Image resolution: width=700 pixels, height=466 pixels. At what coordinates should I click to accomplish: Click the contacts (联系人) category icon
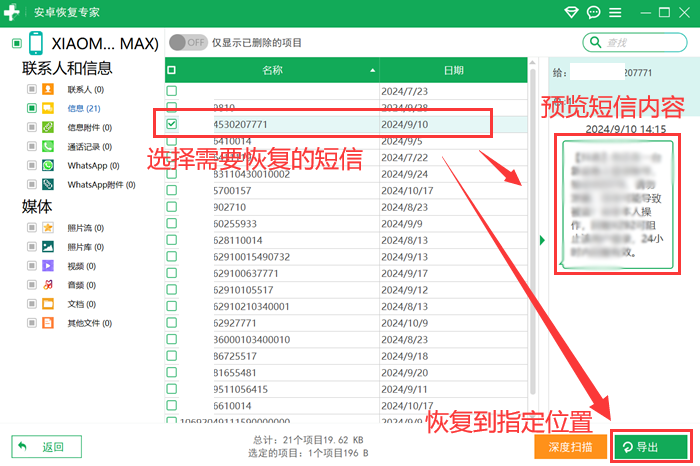pyautogui.click(x=47, y=89)
